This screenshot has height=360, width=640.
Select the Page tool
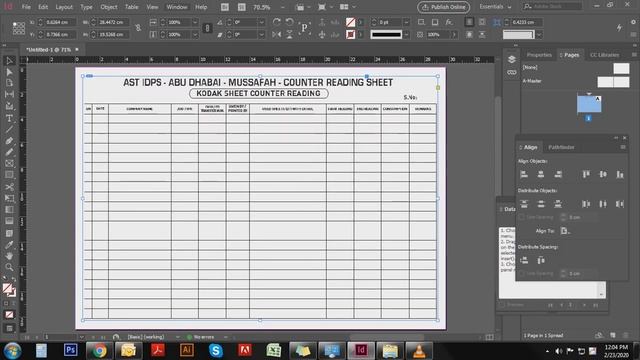pos(9,83)
